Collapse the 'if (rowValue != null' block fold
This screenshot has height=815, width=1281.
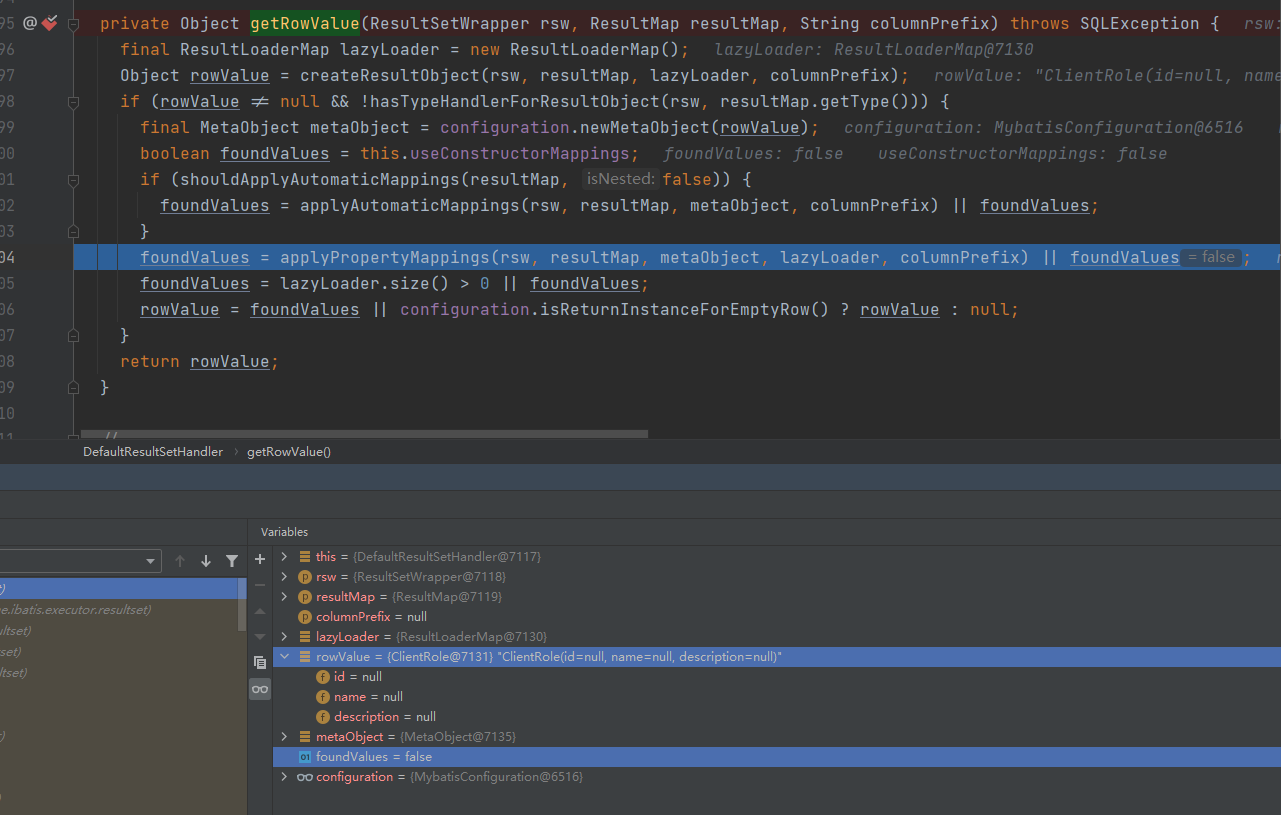point(73,101)
